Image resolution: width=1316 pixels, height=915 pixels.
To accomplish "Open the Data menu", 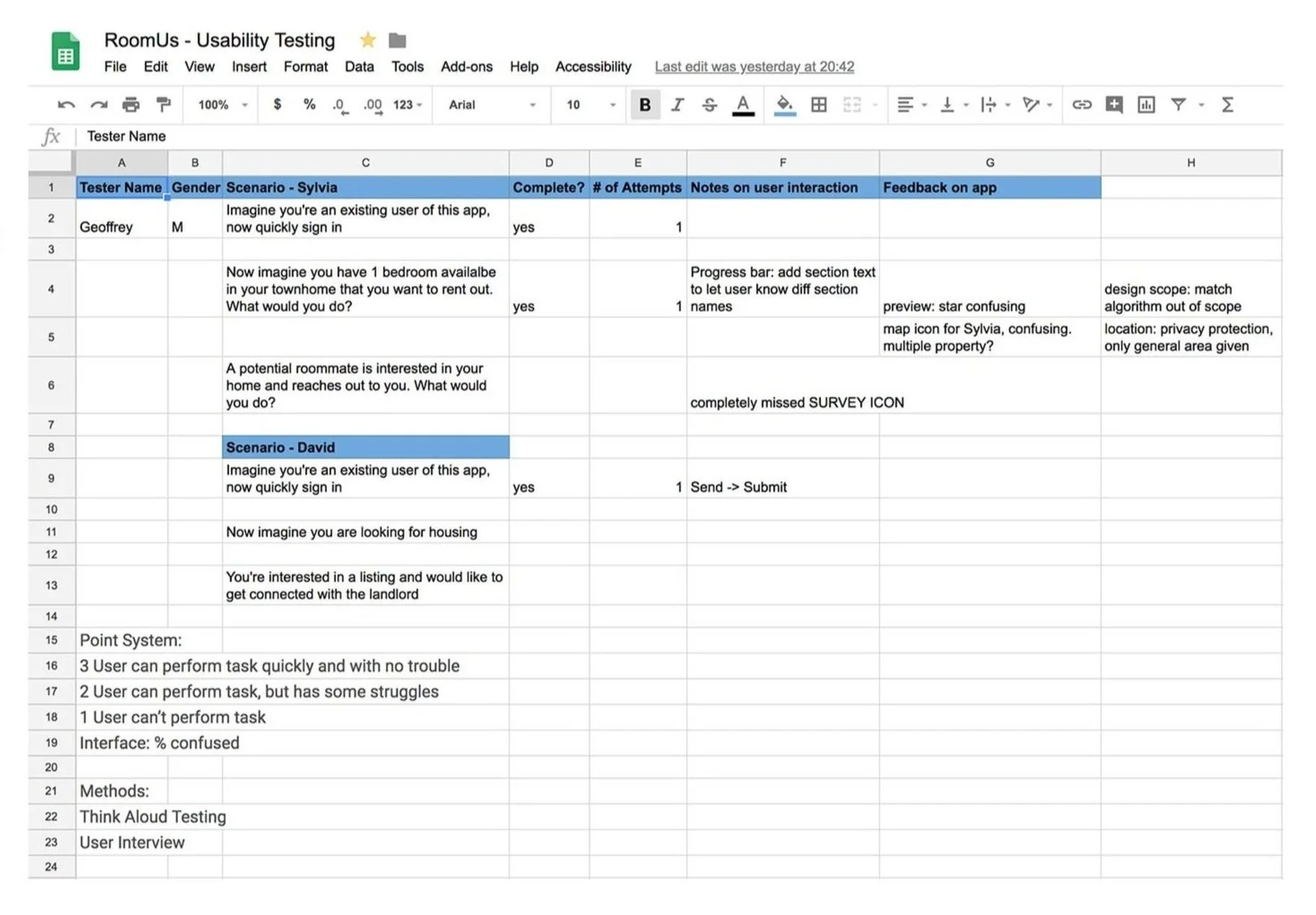I will tap(359, 67).
